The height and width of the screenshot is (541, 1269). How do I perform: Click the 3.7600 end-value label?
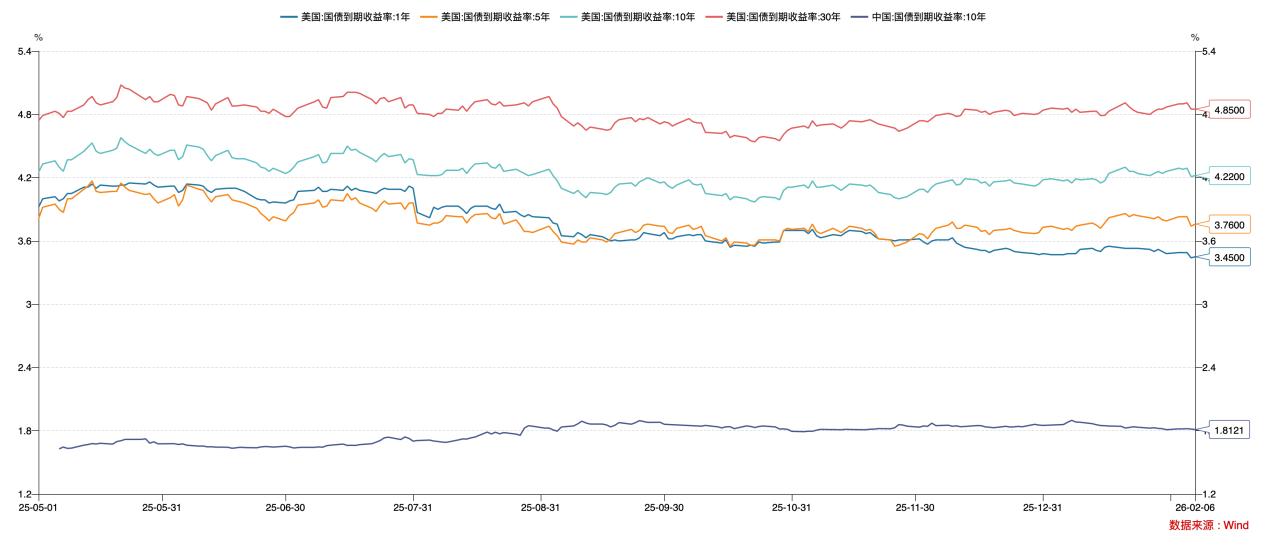point(1229,225)
